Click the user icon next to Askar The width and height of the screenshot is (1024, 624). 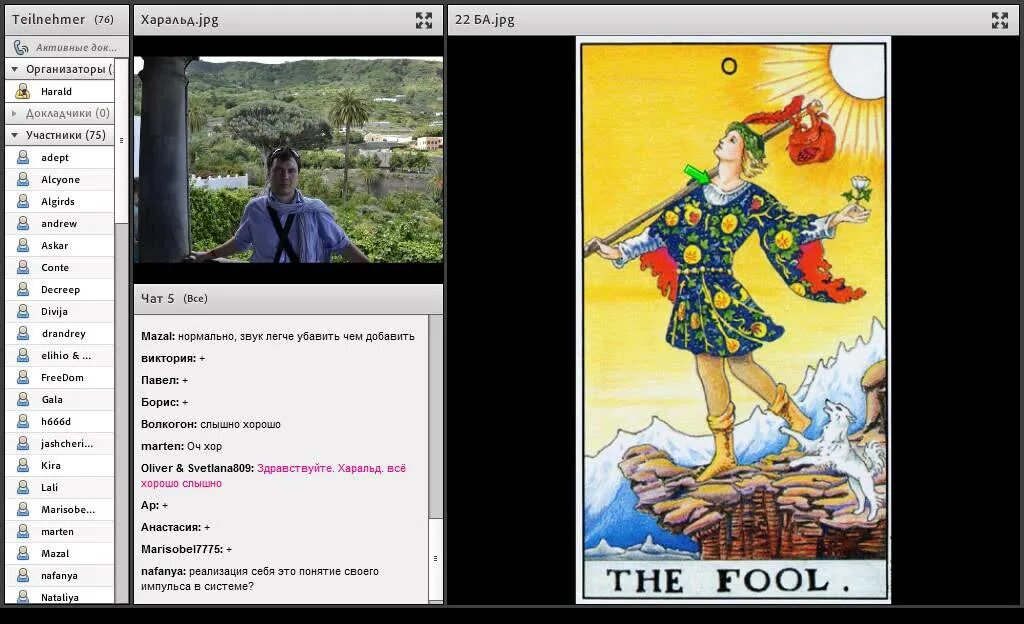[x=23, y=245]
